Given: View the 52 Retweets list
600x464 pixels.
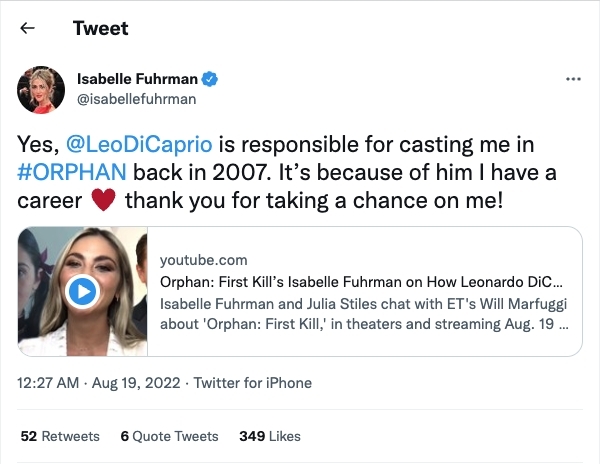Looking at the screenshot, I should tap(60, 436).
